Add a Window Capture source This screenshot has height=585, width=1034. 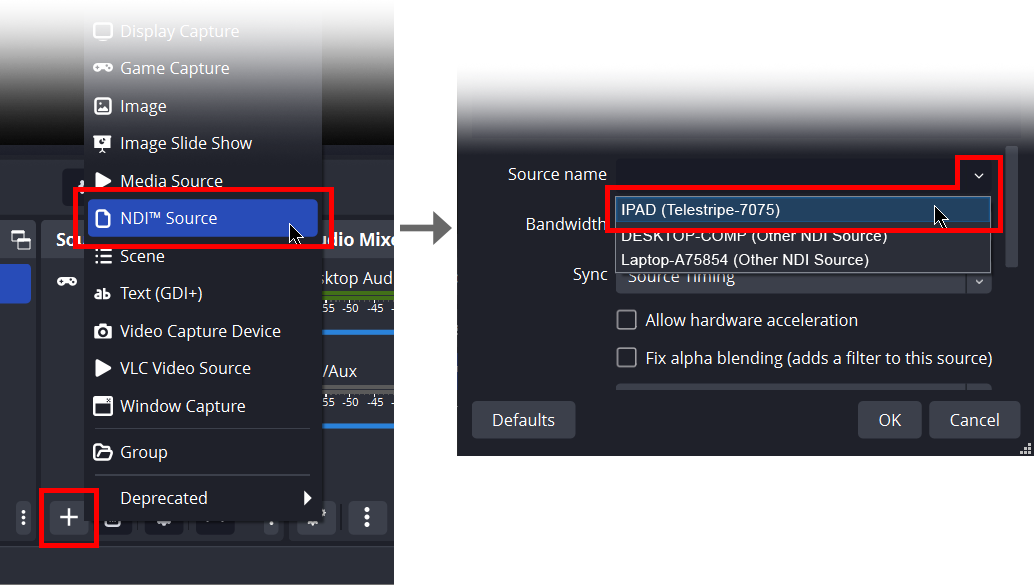click(182, 406)
